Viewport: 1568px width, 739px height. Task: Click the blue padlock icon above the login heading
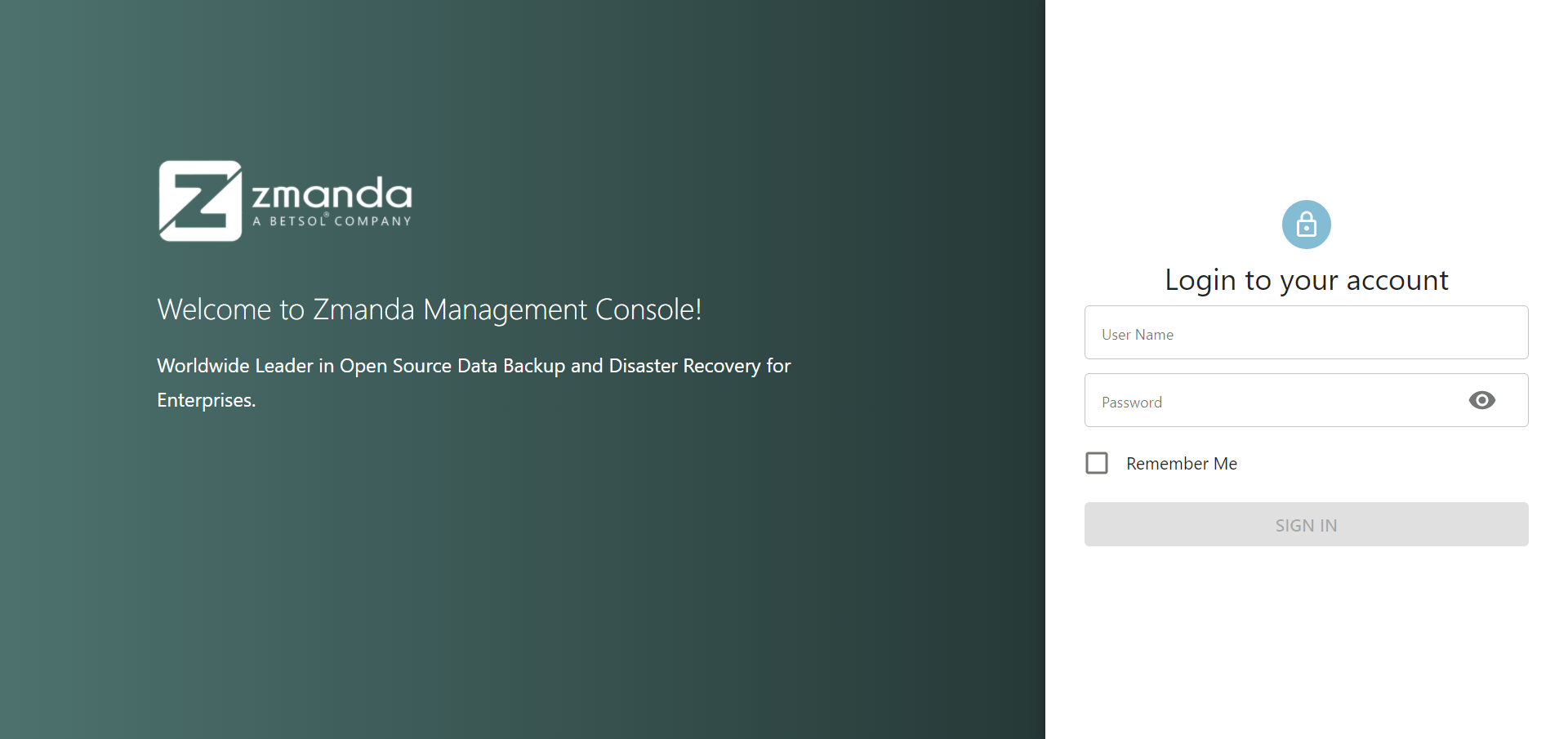point(1306,225)
